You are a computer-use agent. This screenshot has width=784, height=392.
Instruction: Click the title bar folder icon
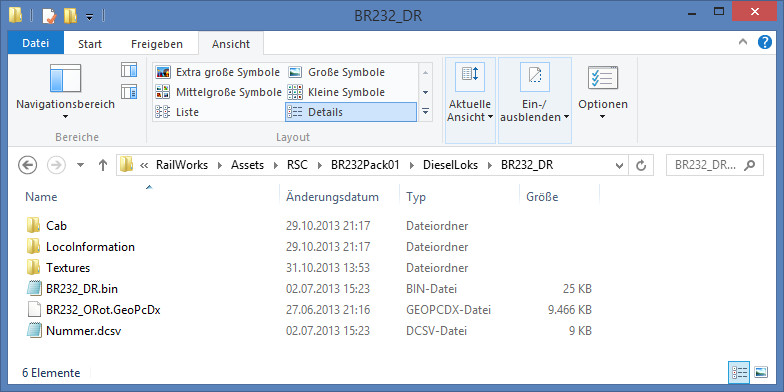16,16
